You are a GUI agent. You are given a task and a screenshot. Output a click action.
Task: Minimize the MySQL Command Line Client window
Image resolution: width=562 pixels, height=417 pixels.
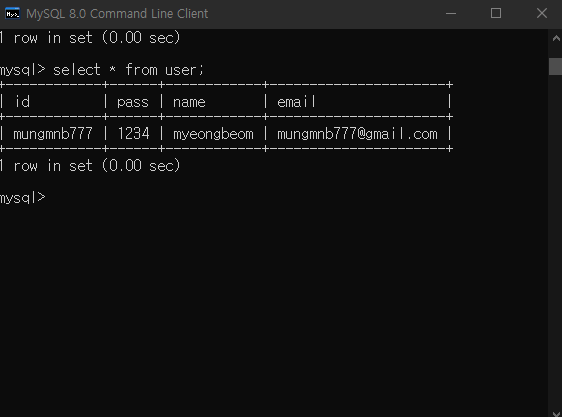click(451, 14)
